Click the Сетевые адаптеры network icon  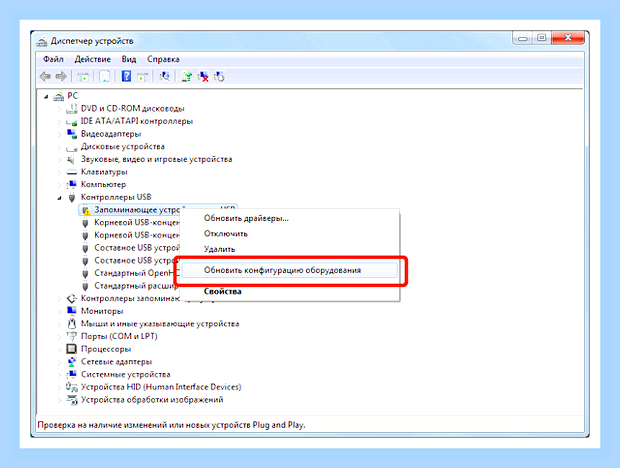[72, 362]
